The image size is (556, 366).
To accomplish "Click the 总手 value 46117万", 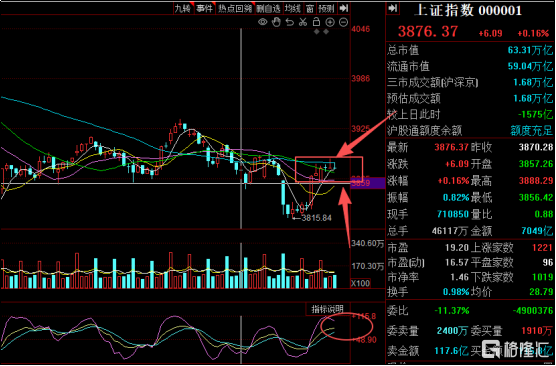I will (449, 231).
